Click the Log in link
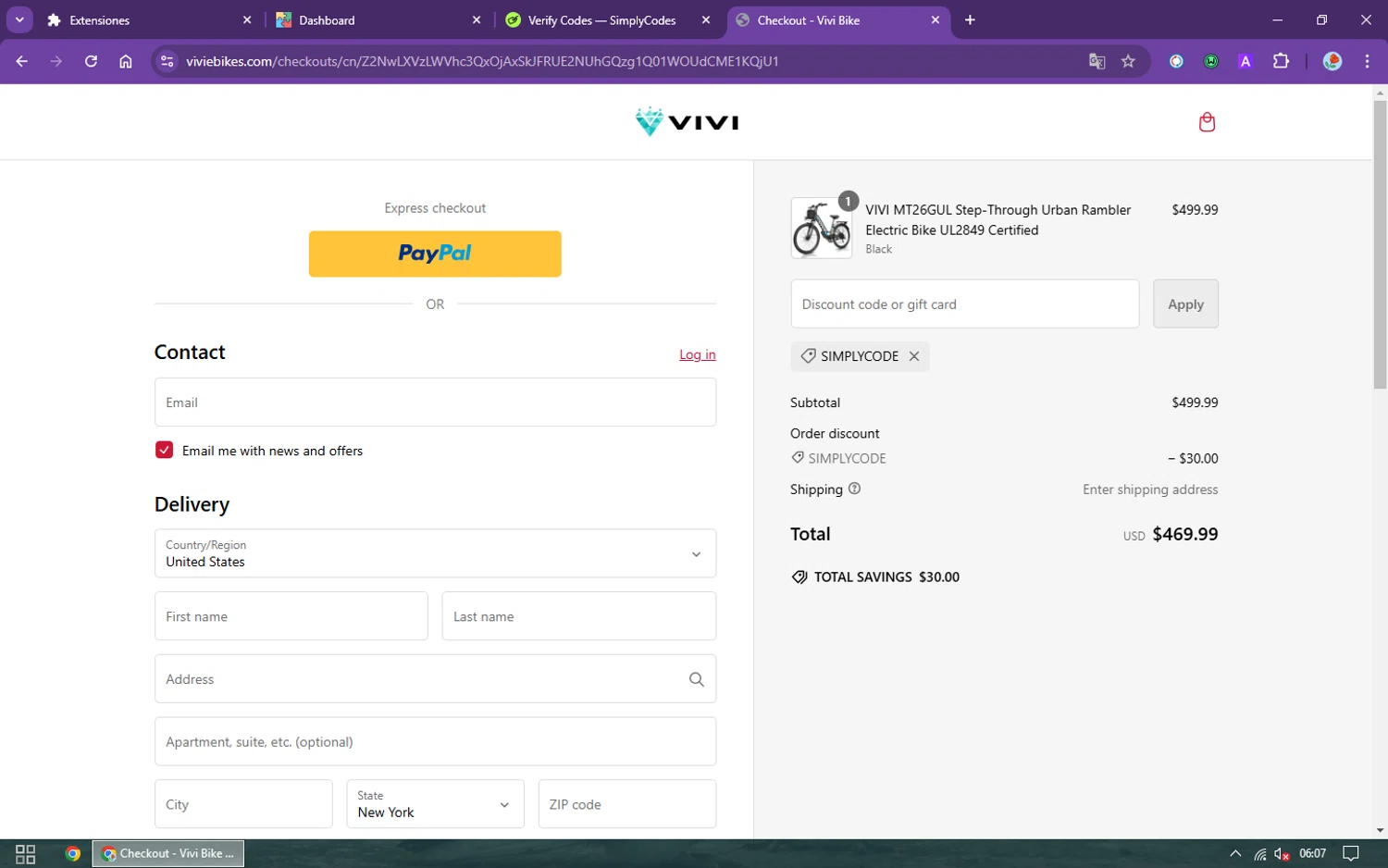 698,354
